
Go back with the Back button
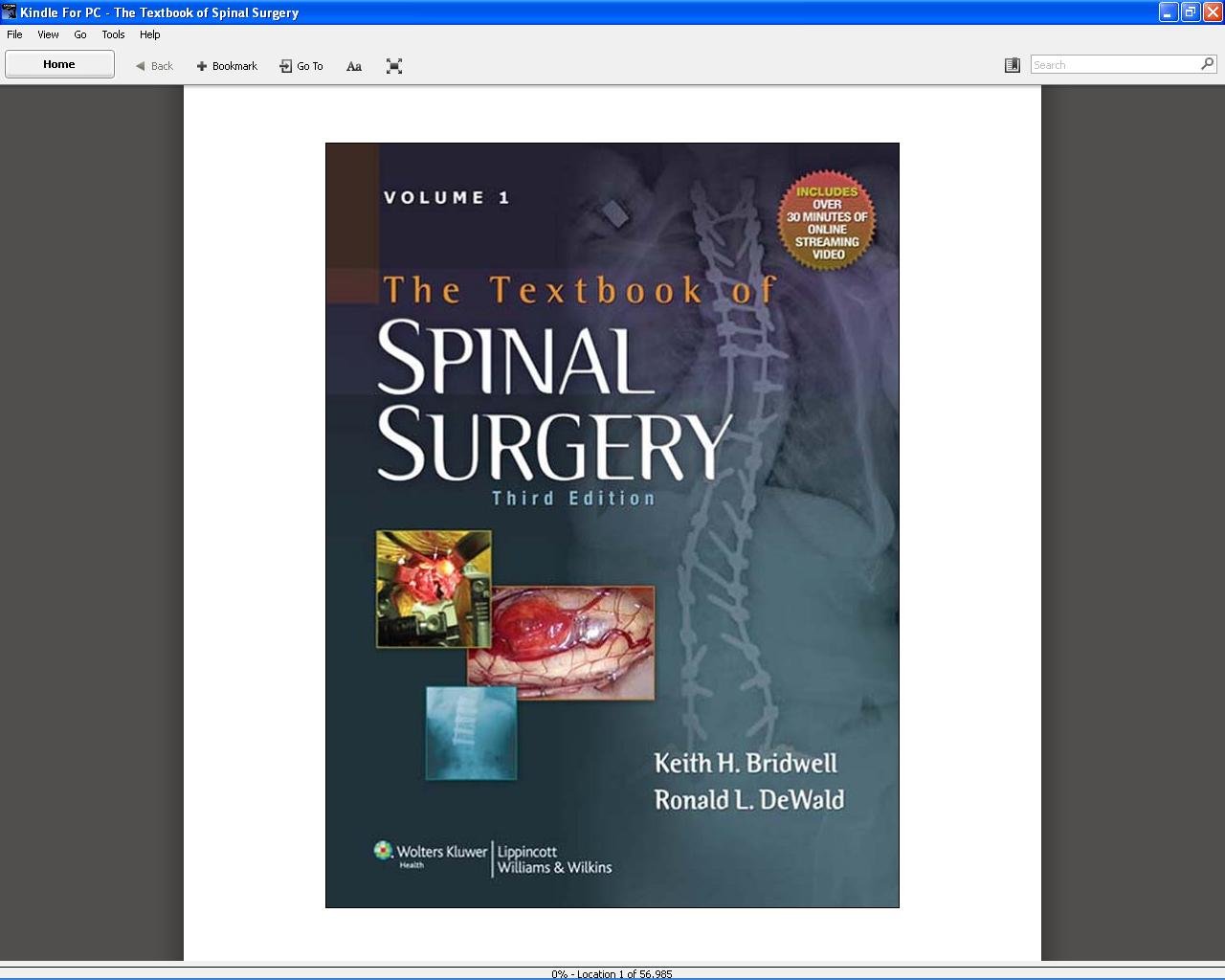(x=154, y=66)
